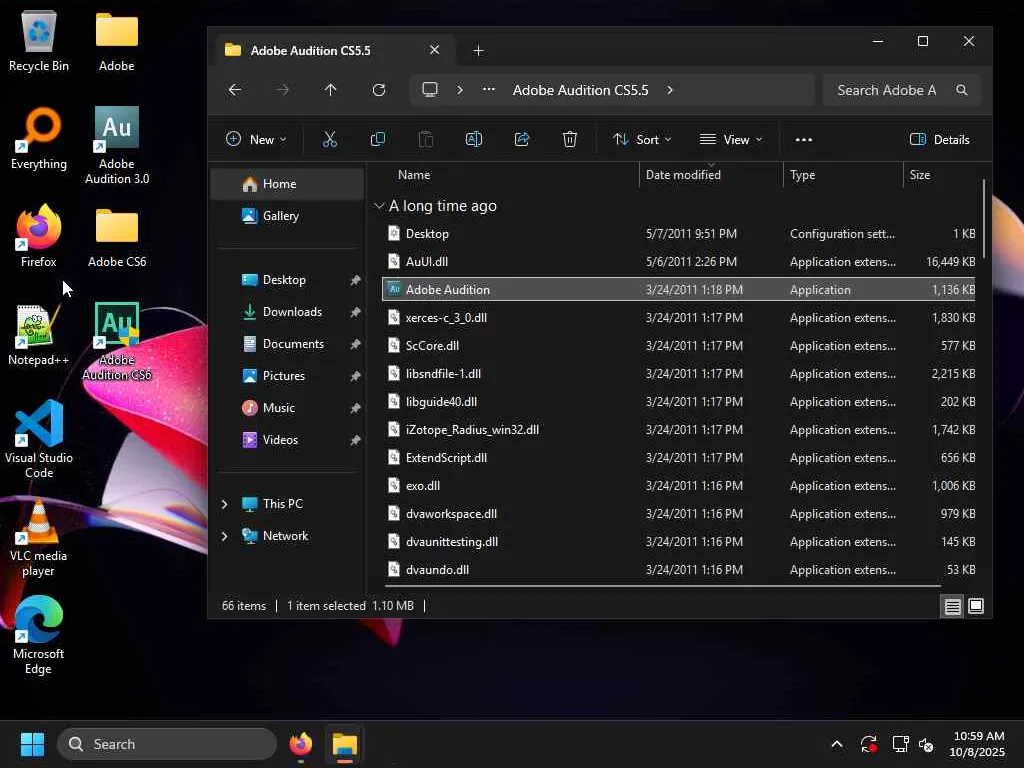Viewport: 1024px width, 768px height.
Task: Go up one folder level
Action: (330, 89)
